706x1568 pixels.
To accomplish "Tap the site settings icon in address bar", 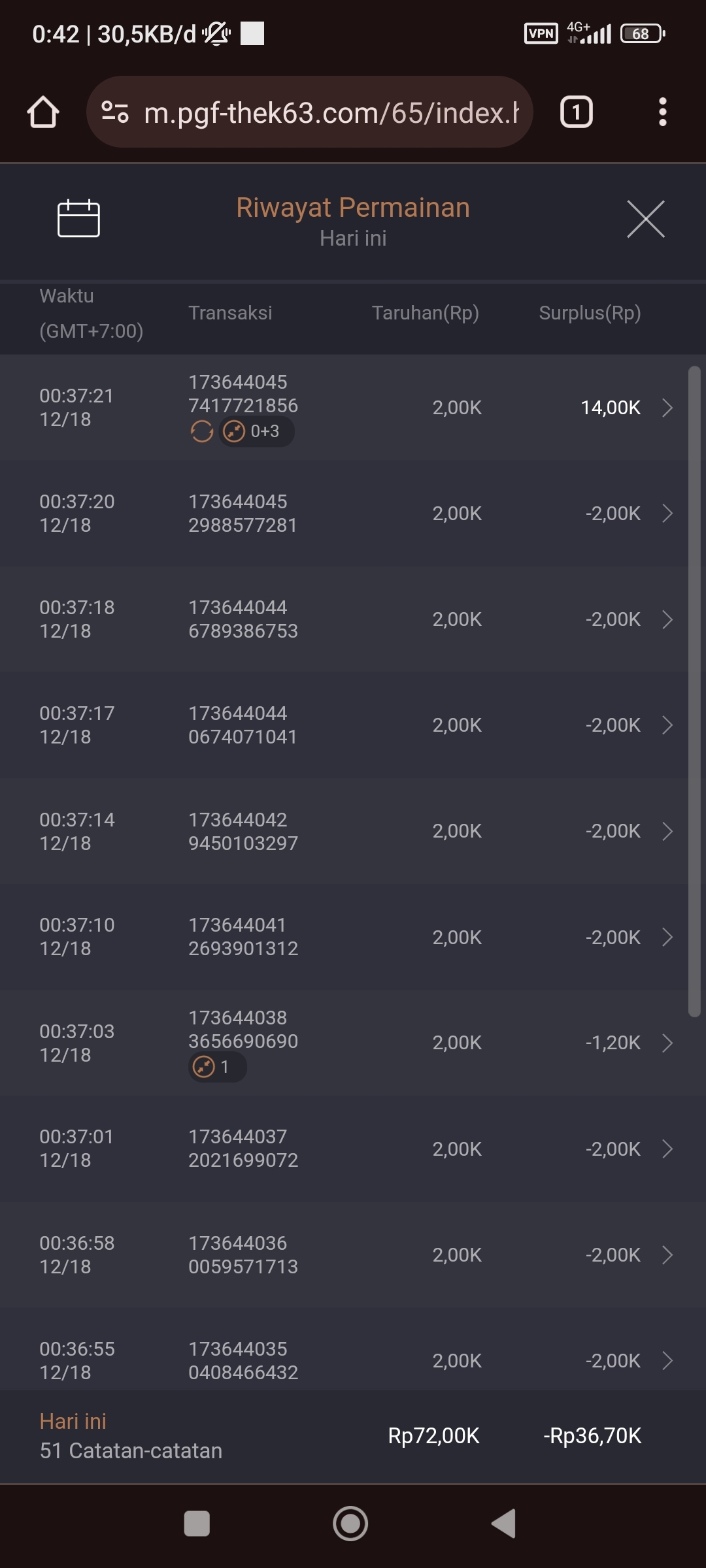I will (x=115, y=112).
